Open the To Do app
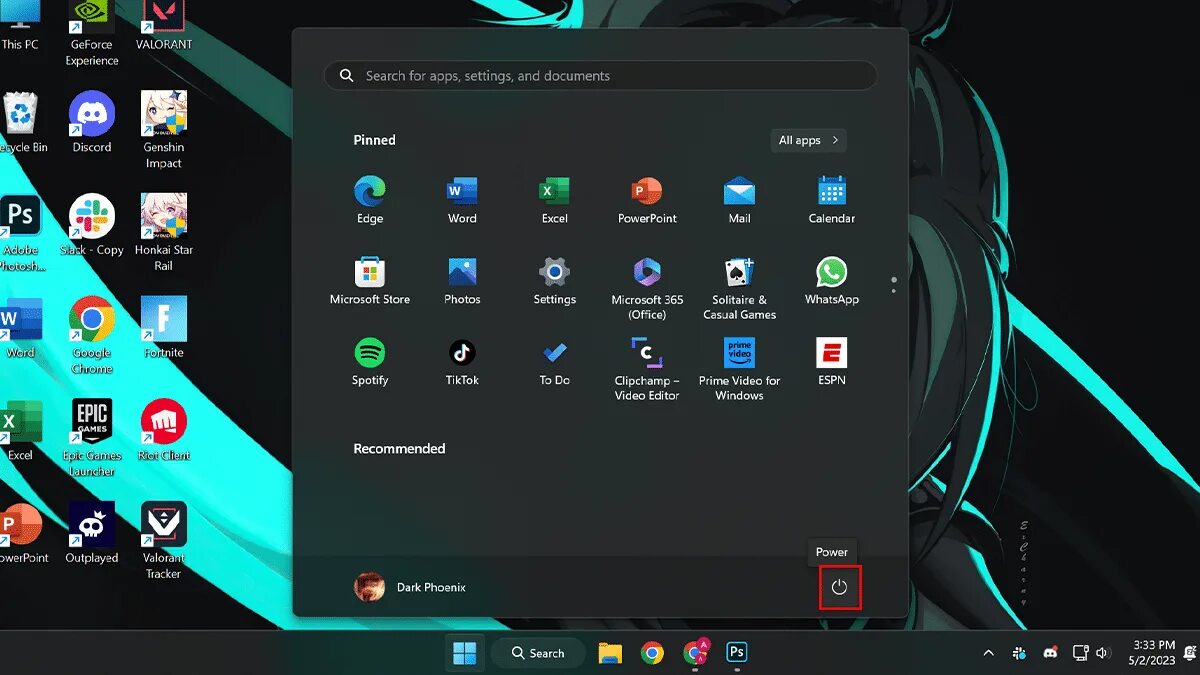Image resolution: width=1200 pixels, height=675 pixels. 554,362
